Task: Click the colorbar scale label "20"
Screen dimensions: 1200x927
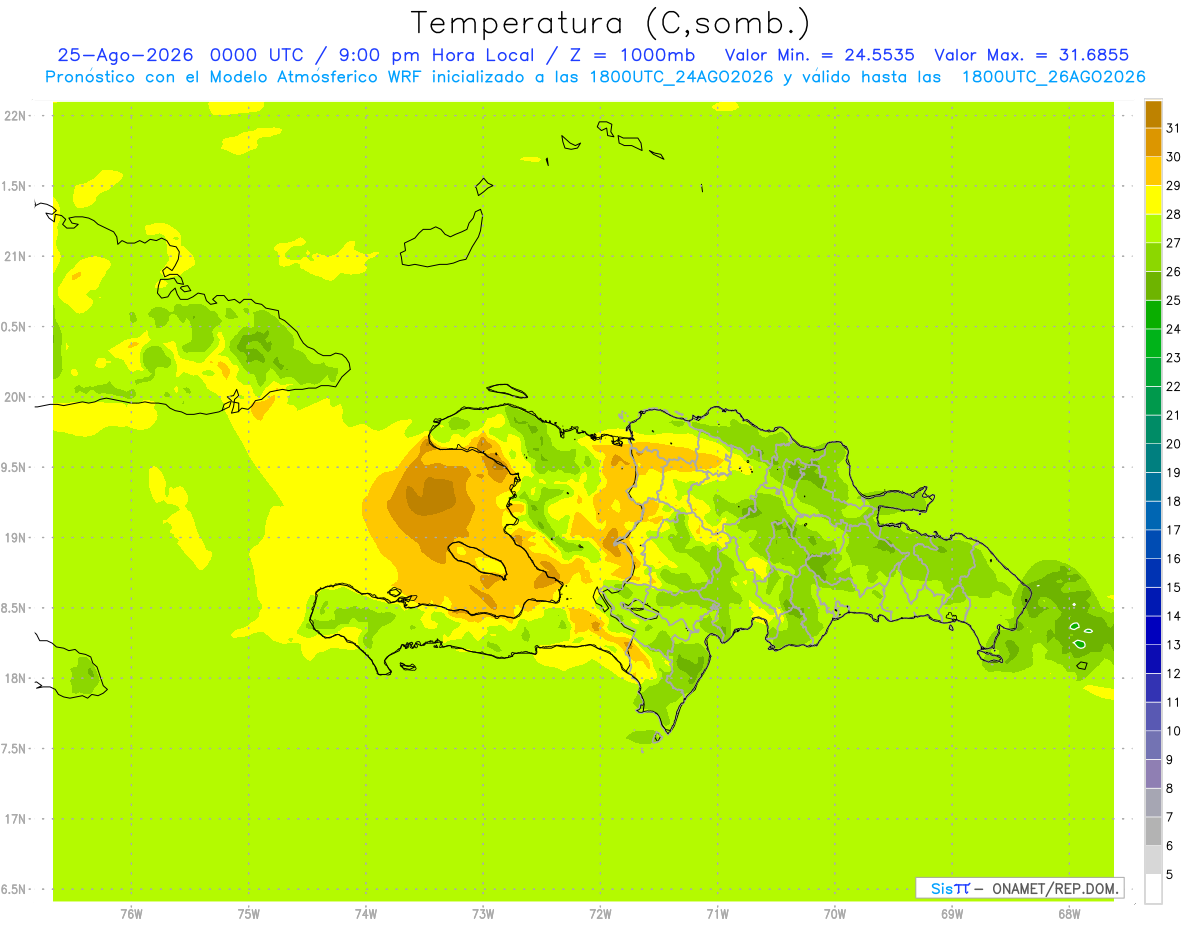Action: pos(1174,444)
